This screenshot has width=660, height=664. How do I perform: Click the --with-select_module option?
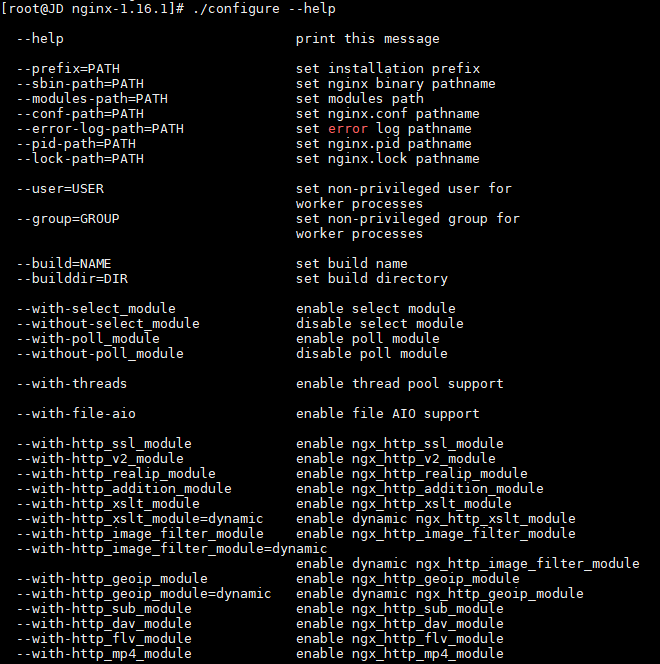96,309
